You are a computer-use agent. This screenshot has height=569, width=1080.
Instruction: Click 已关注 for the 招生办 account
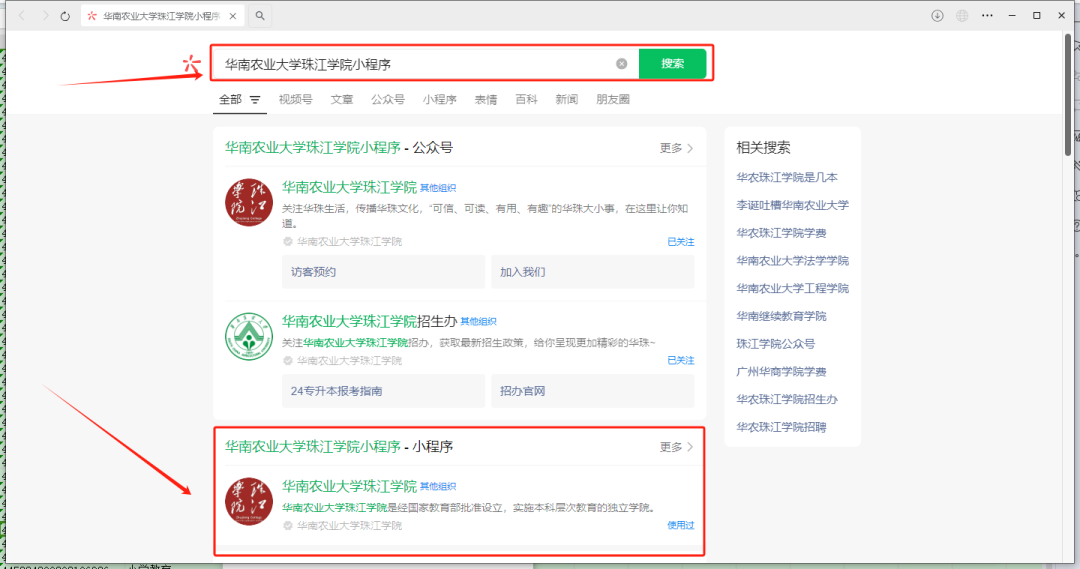681,360
